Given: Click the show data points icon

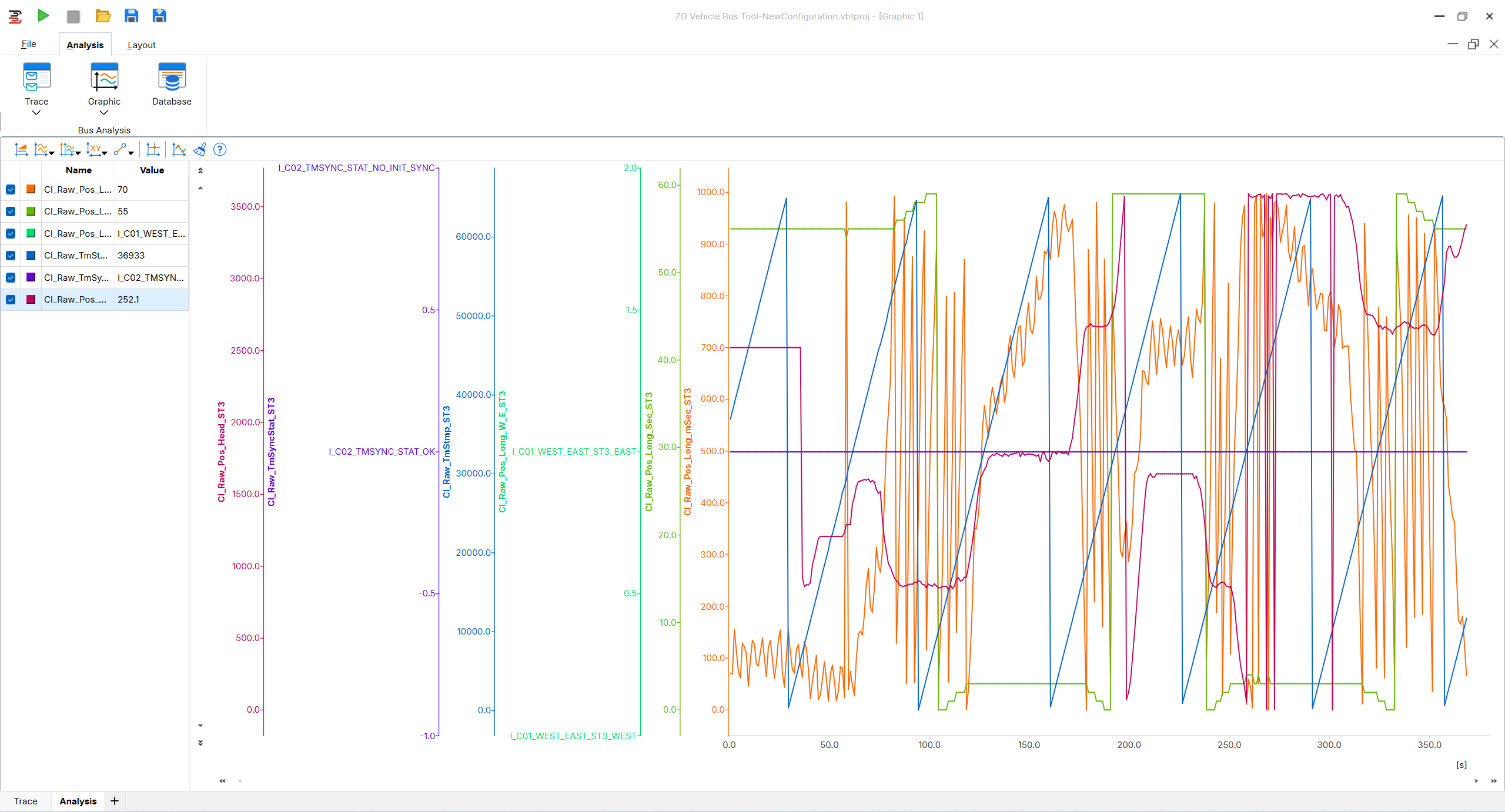Looking at the screenshot, I should point(179,150).
